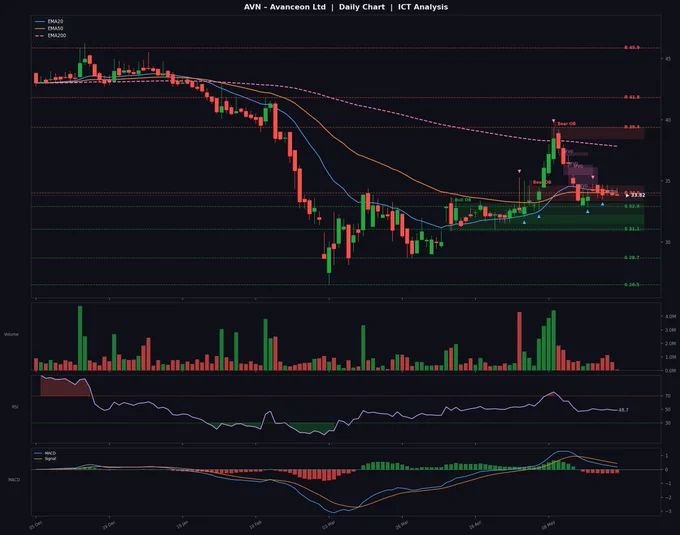Click the R 45.9 resistance label
This screenshot has width=680, height=535.
pos(632,48)
